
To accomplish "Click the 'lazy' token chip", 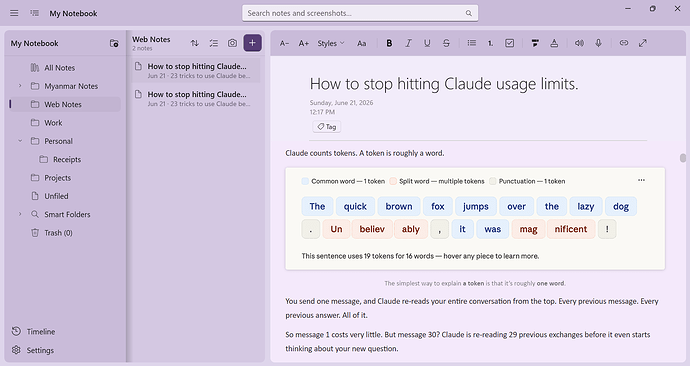I will tap(586, 206).
